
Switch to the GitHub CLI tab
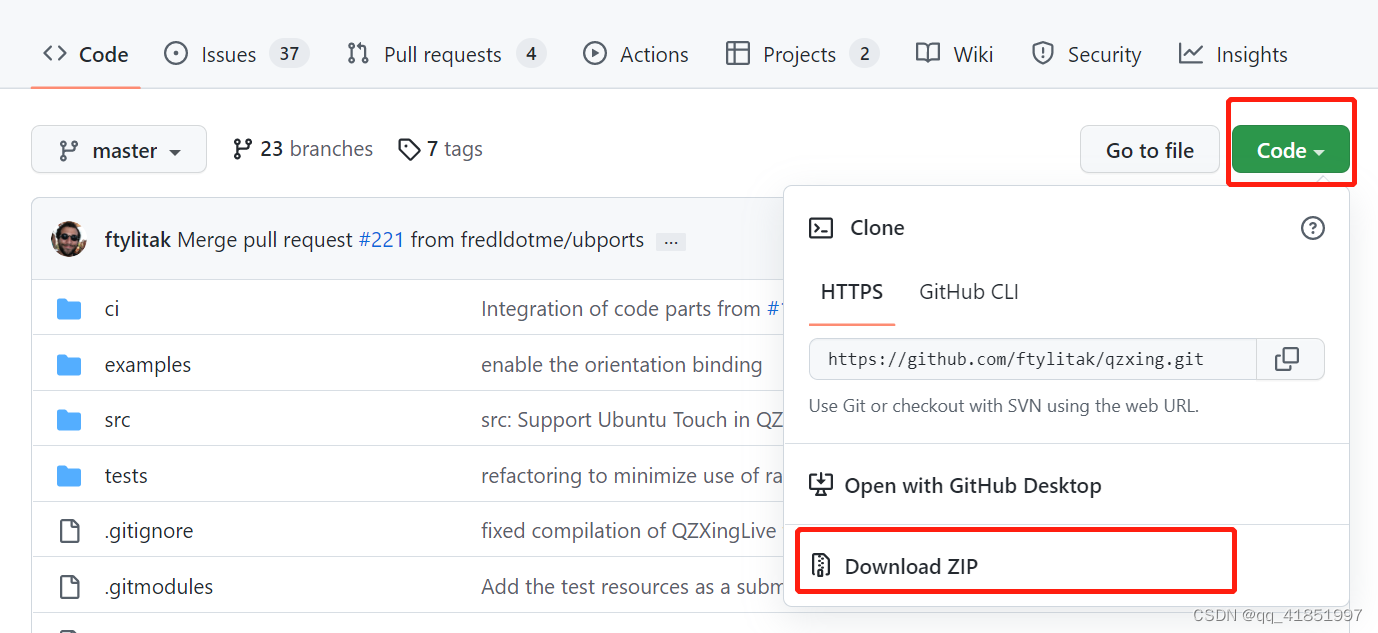(968, 292)
